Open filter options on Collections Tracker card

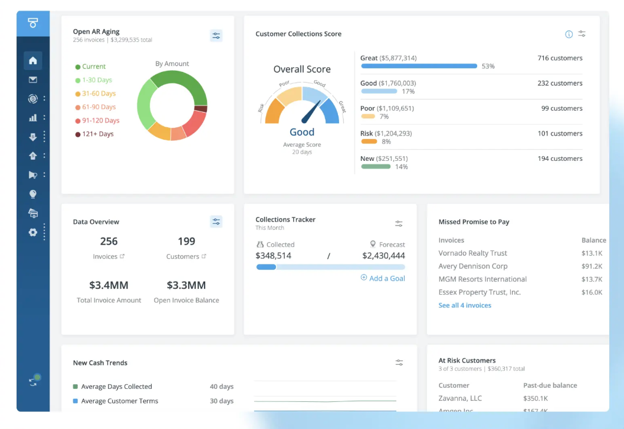(399, 224)
